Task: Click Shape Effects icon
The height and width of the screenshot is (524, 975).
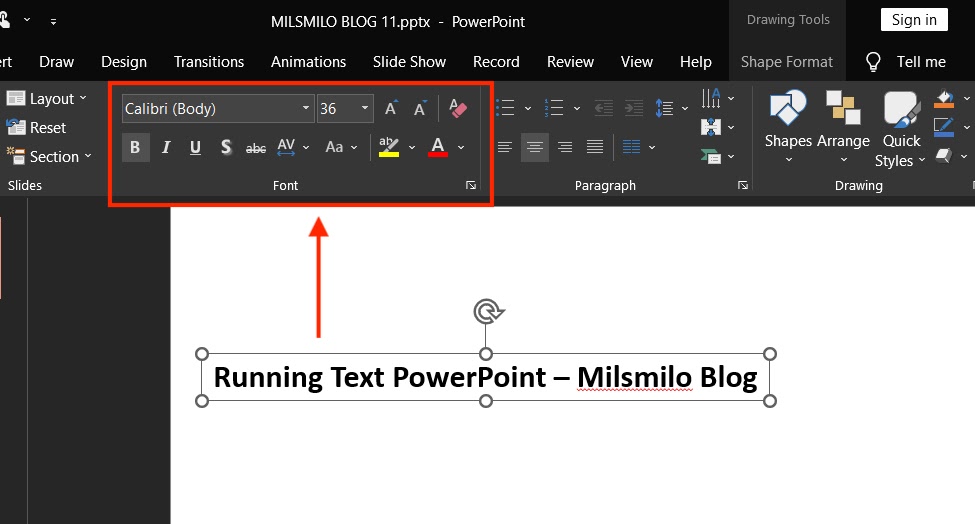Action: tap(944, 156)
